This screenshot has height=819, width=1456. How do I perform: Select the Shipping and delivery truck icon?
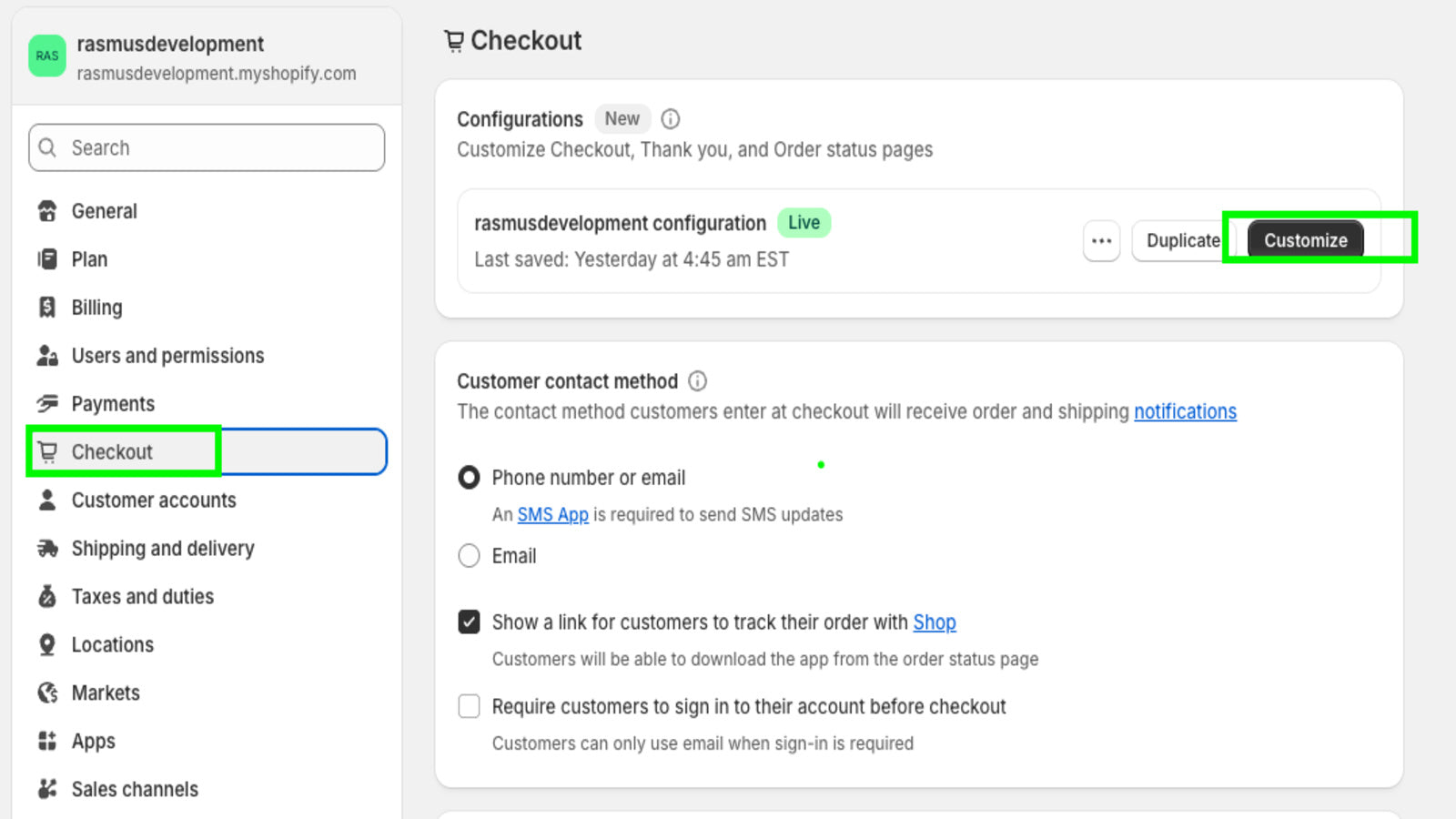[x=46, y=548]
